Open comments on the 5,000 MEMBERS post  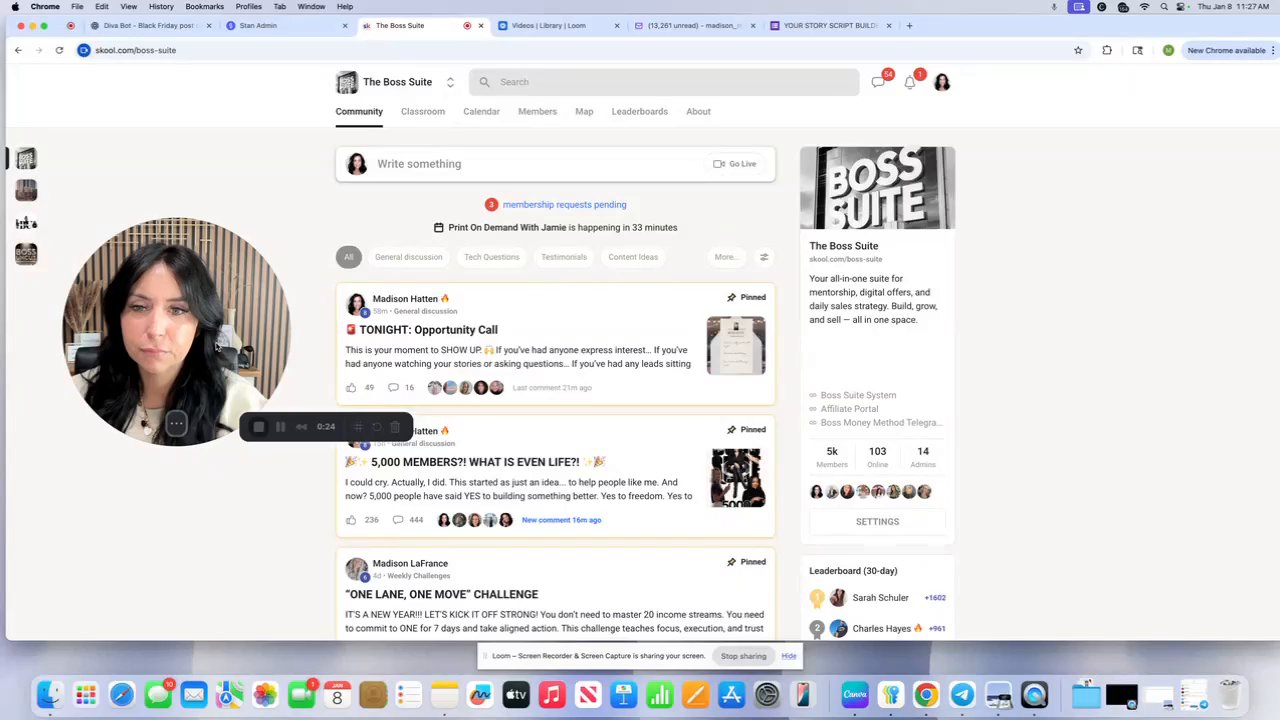[398, 520]
